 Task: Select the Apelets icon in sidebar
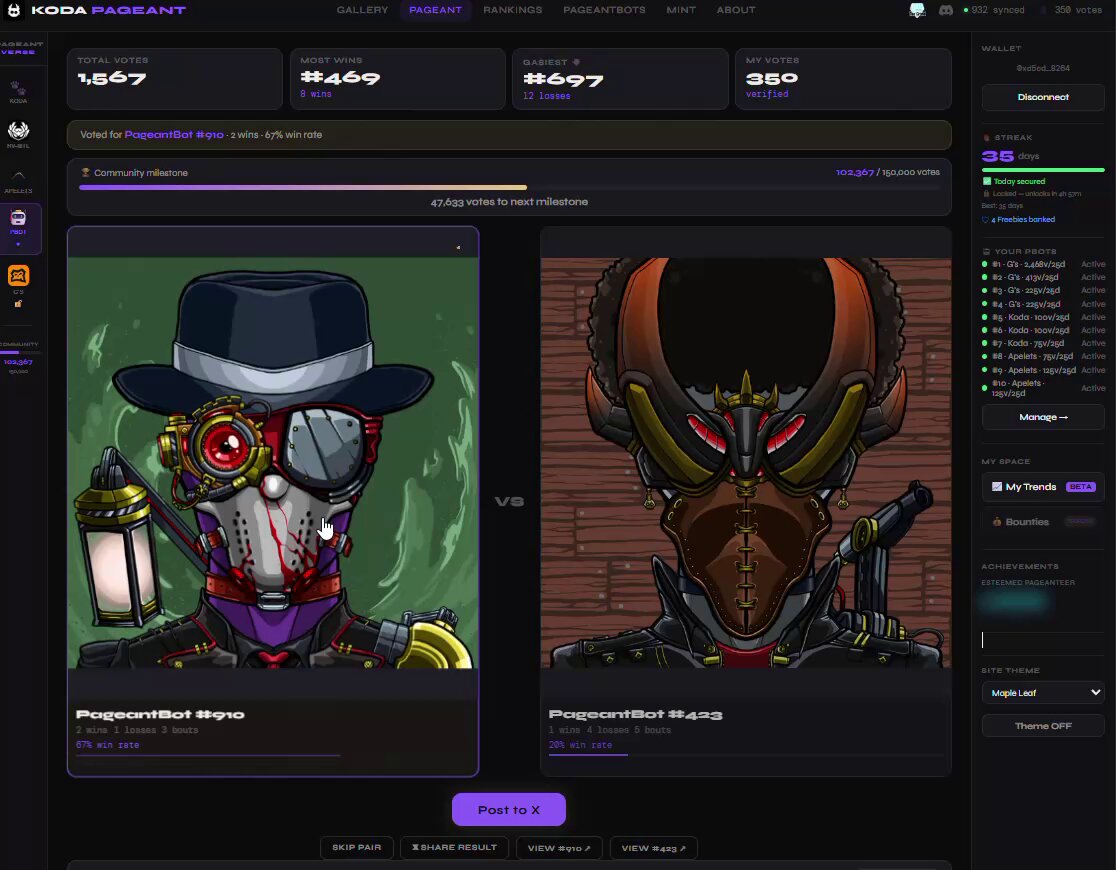click(19, 176)
